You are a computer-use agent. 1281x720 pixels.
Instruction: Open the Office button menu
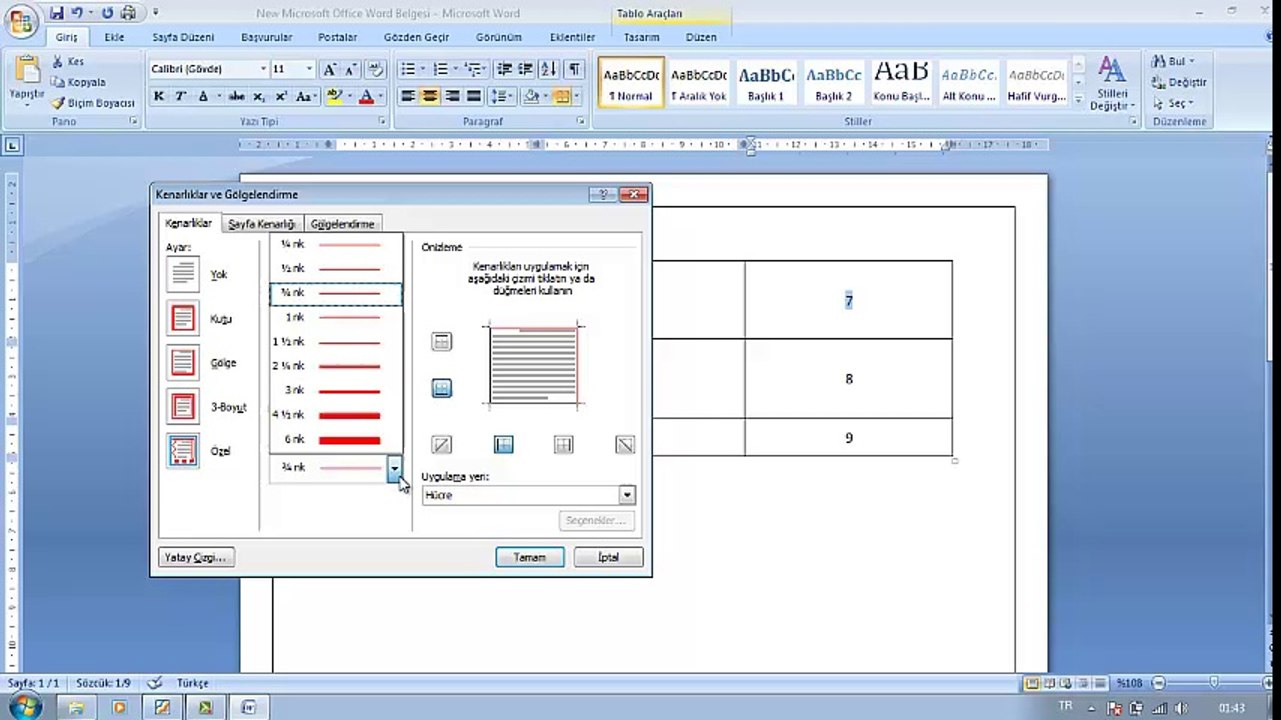pos(21,22)
